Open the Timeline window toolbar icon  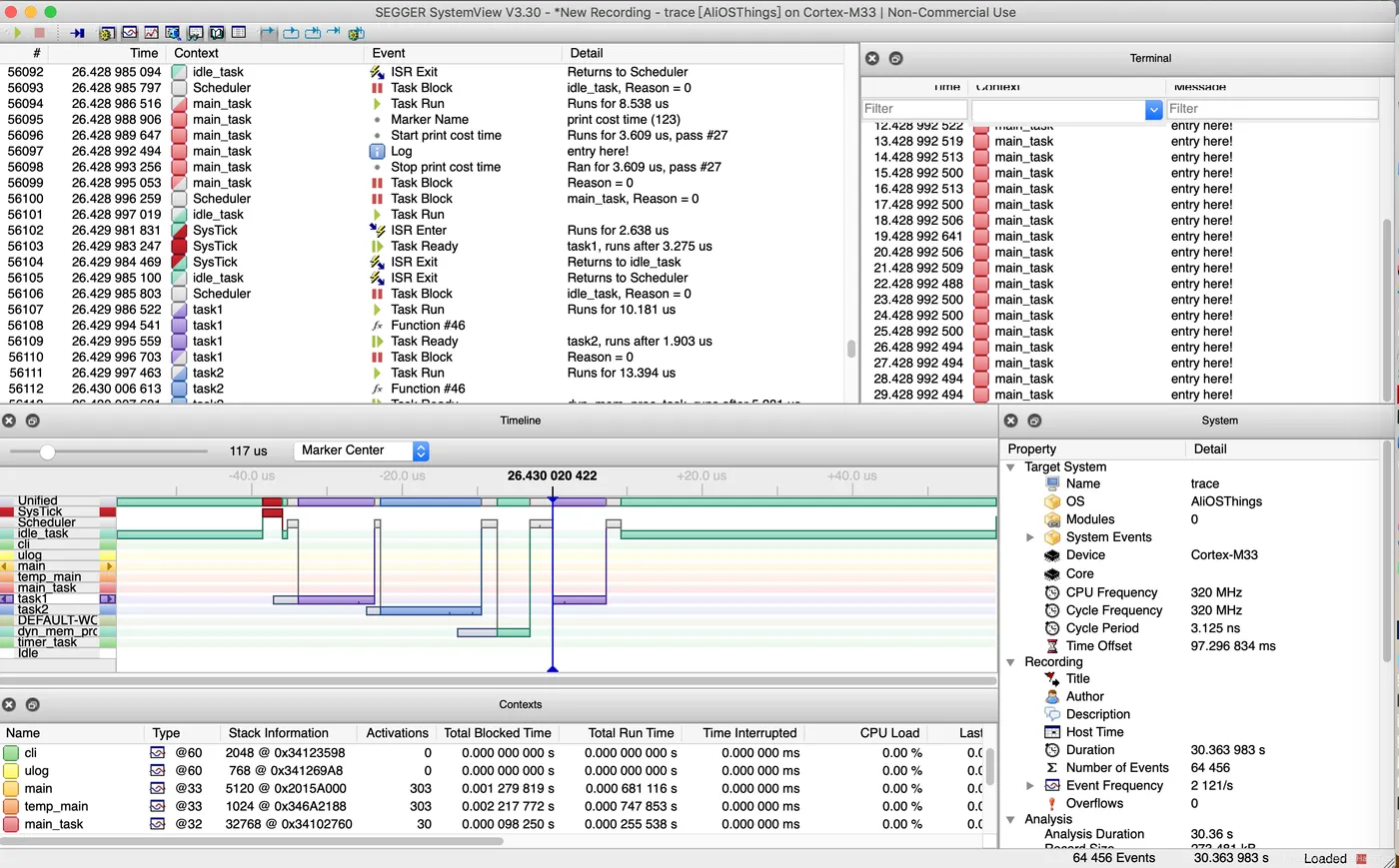[130, 33]
